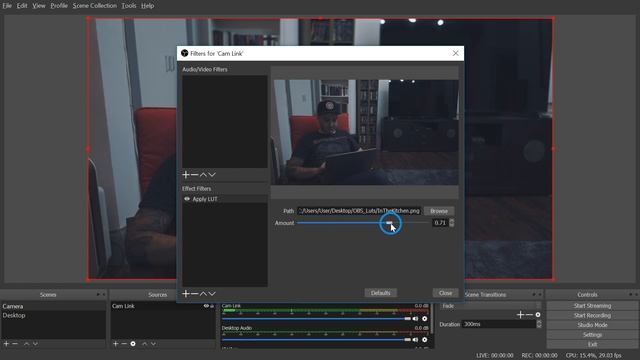The image size is (640, 360).
Task: Remove the selected source
Action: coord(124,344)
